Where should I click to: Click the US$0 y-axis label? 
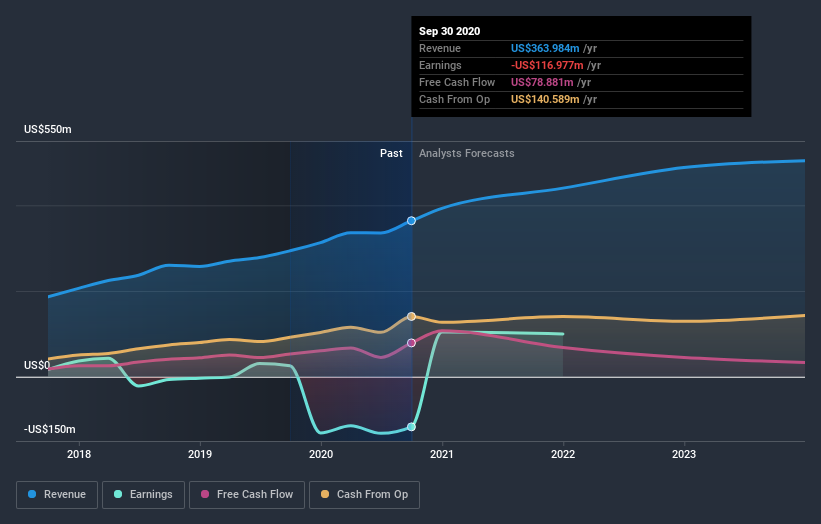[37, 365]
